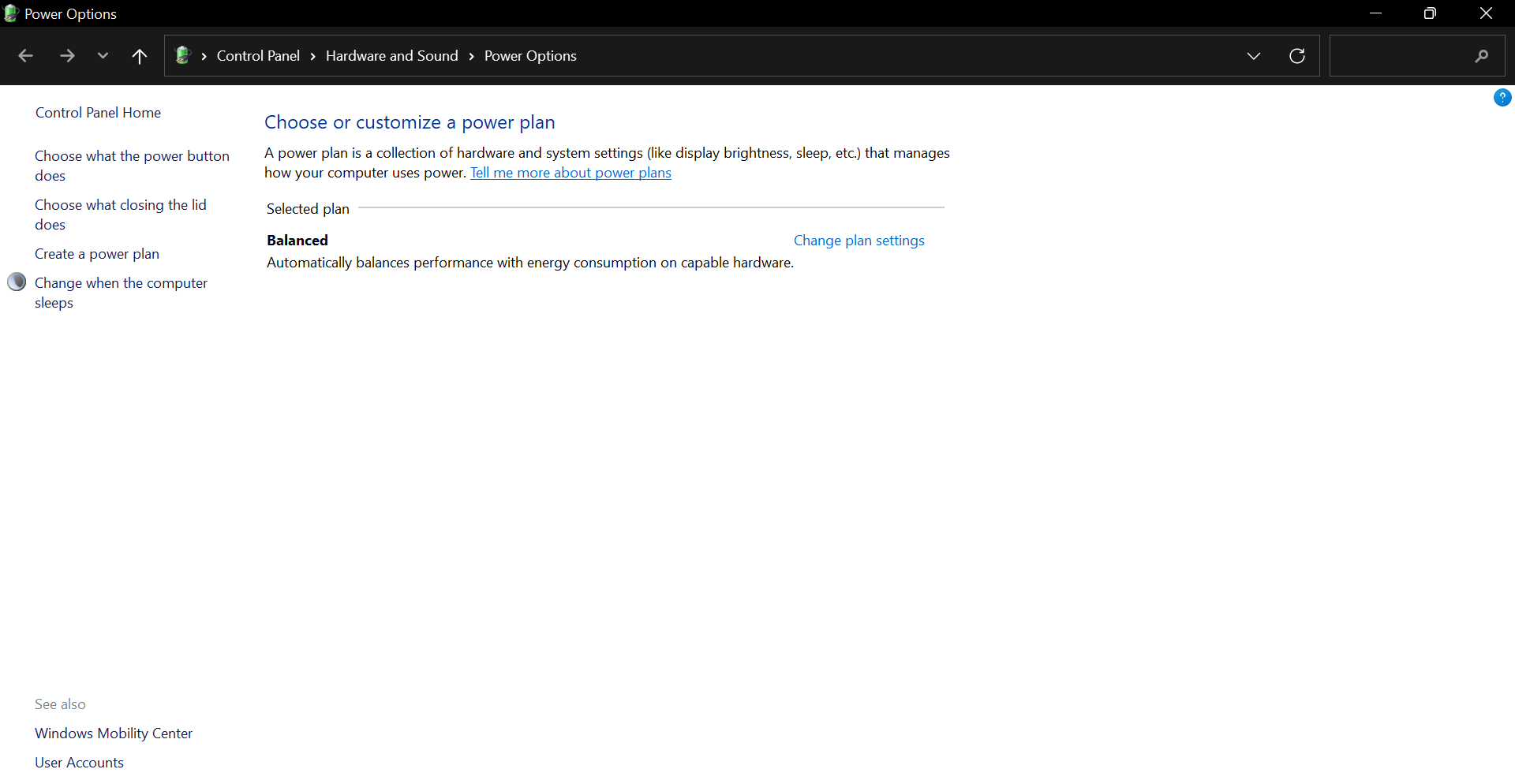Click the search magnifier icon

coord(1482,55)
